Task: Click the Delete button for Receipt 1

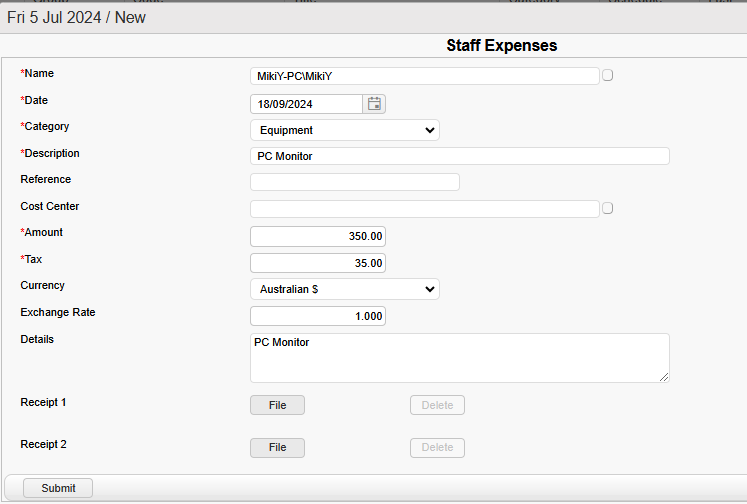Action: pos(437,405)
